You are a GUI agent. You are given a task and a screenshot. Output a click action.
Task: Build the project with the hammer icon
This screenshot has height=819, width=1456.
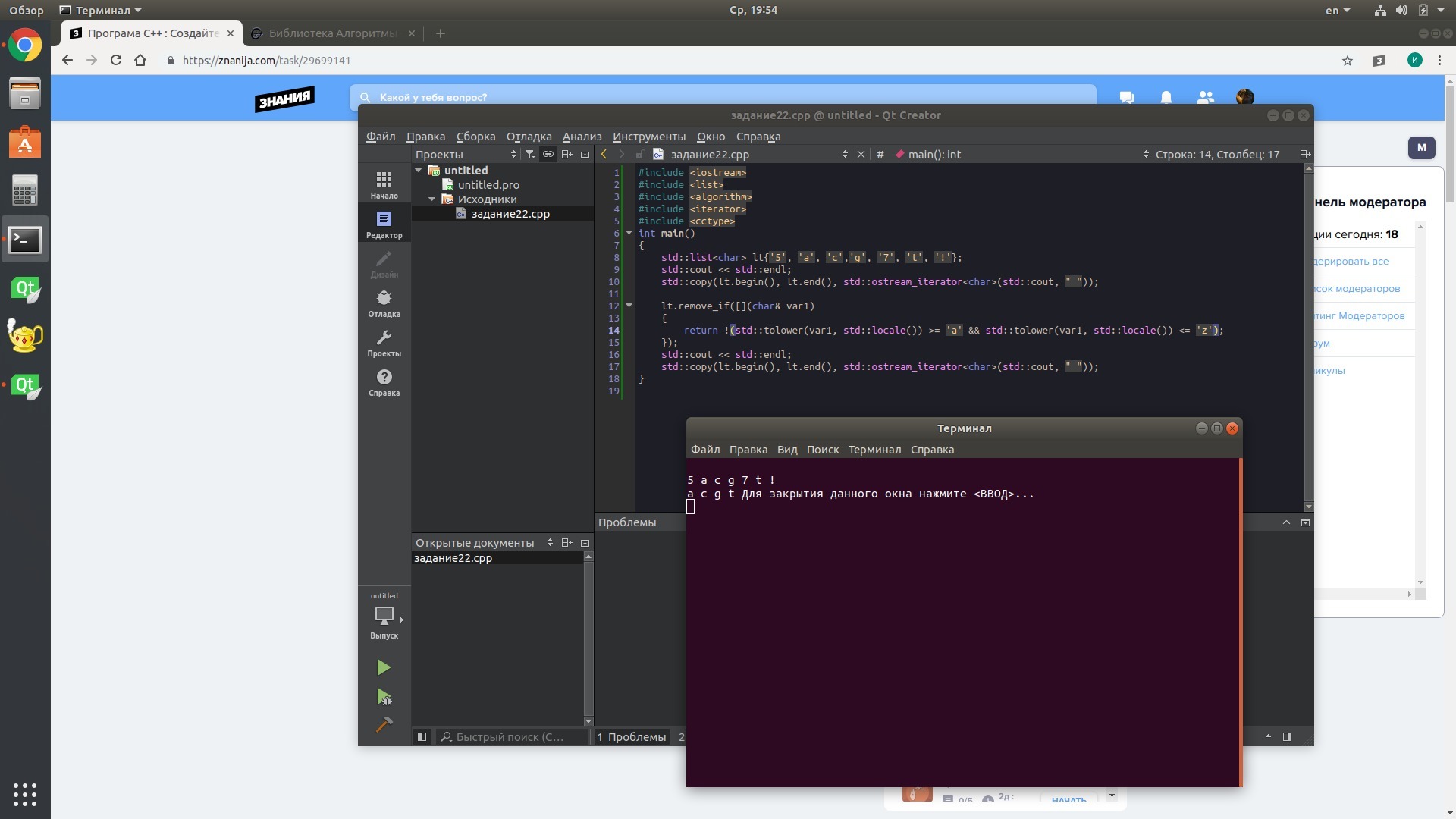pos(384,725)
